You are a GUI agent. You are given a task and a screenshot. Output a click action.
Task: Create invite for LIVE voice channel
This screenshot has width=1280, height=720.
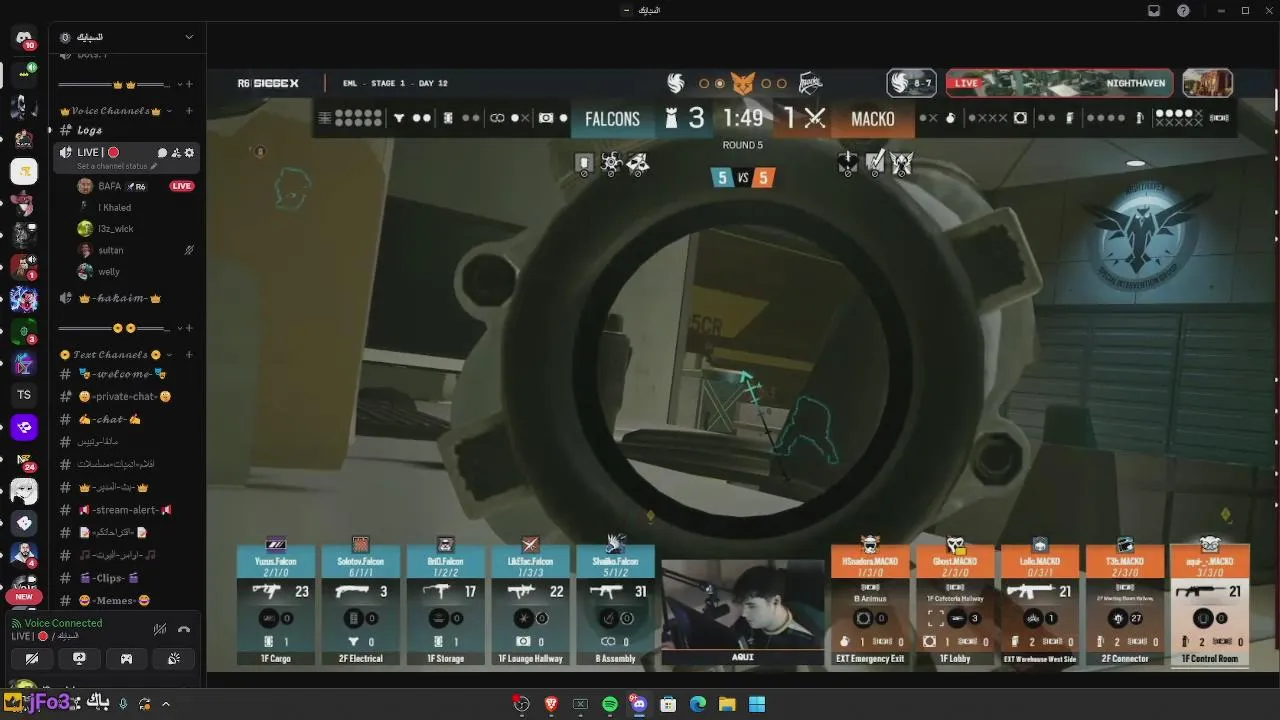point(176,152)
